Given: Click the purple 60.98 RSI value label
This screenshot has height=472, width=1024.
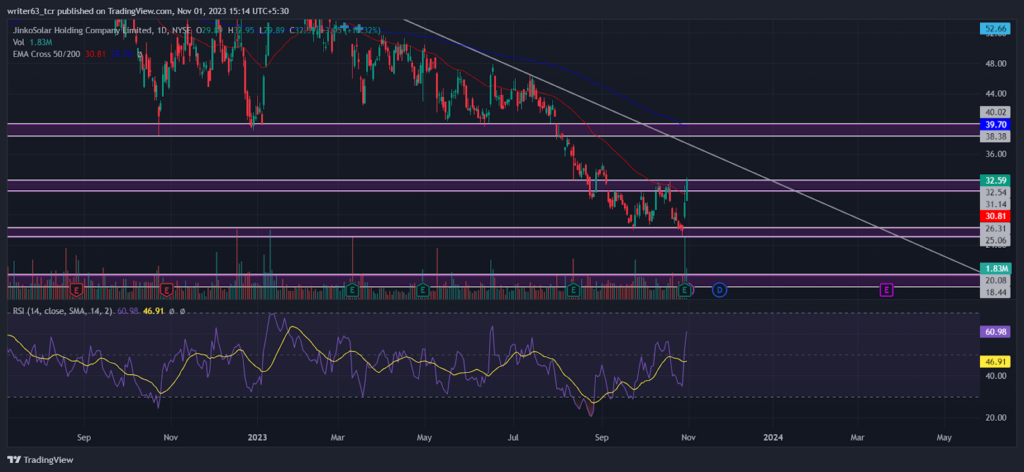Looking at the screenshot, I should (x=995, y=332).
